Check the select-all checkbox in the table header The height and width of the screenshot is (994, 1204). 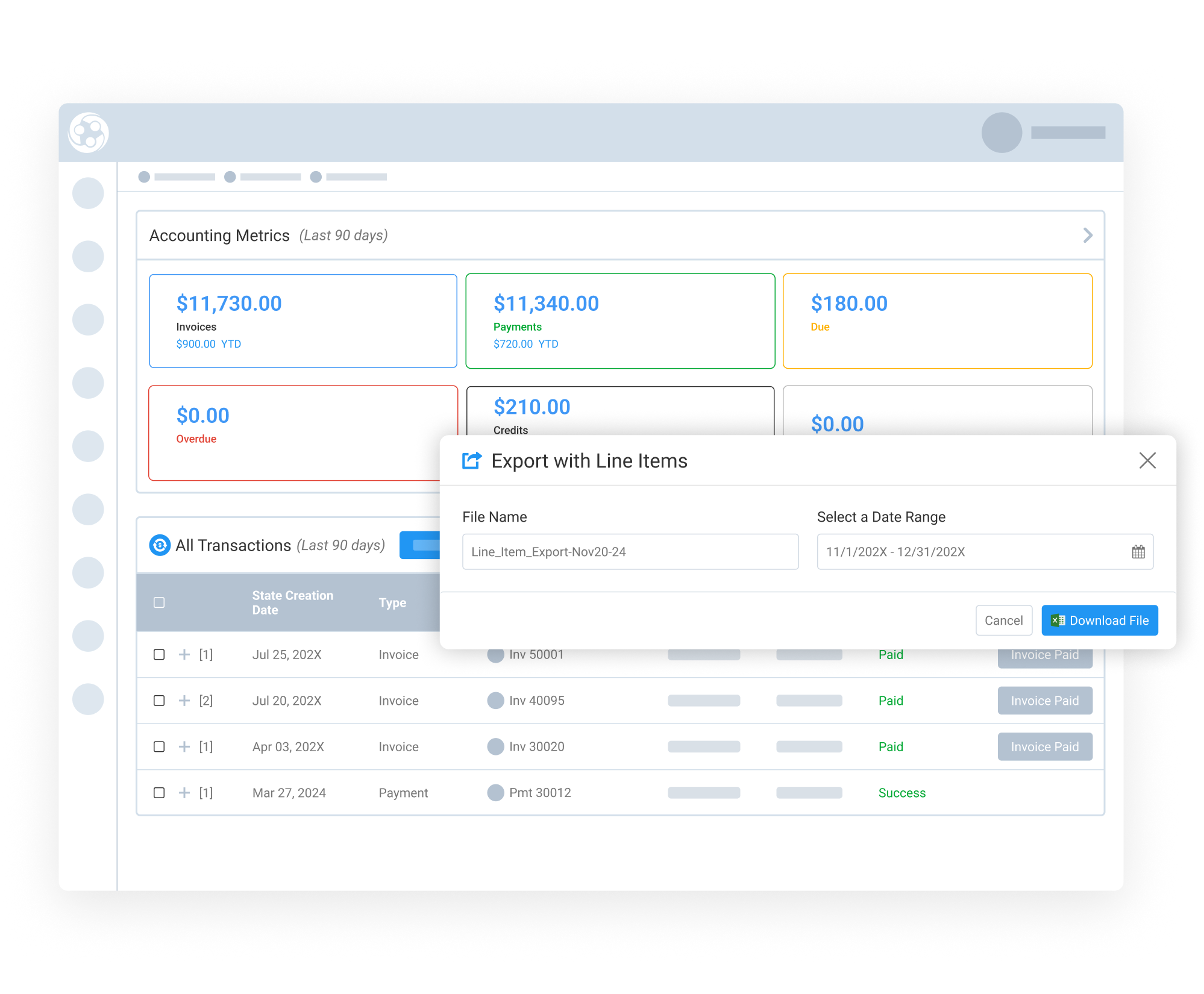coord(159,602)
